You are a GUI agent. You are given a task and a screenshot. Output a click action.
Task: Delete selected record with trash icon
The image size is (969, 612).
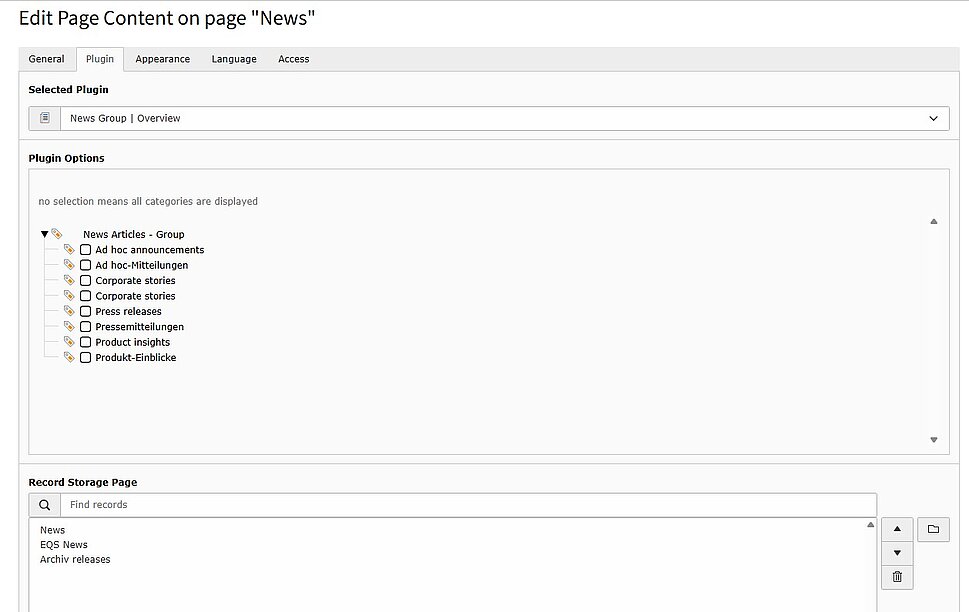click(897, 577)
